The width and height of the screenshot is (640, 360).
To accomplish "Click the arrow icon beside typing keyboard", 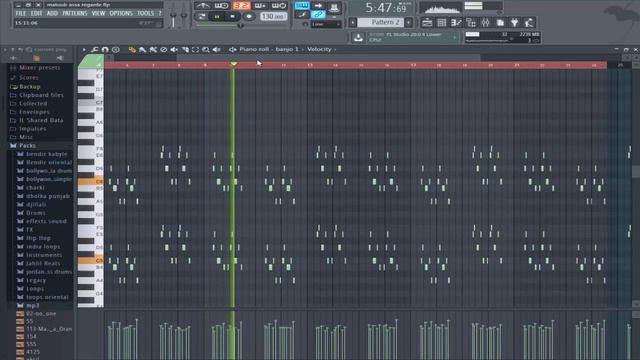I will (318, 5).
